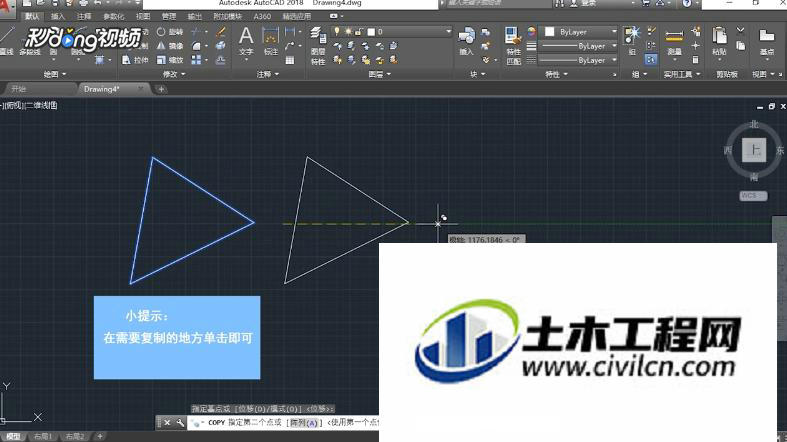Switch to the A360 ribbon tab

262,17
